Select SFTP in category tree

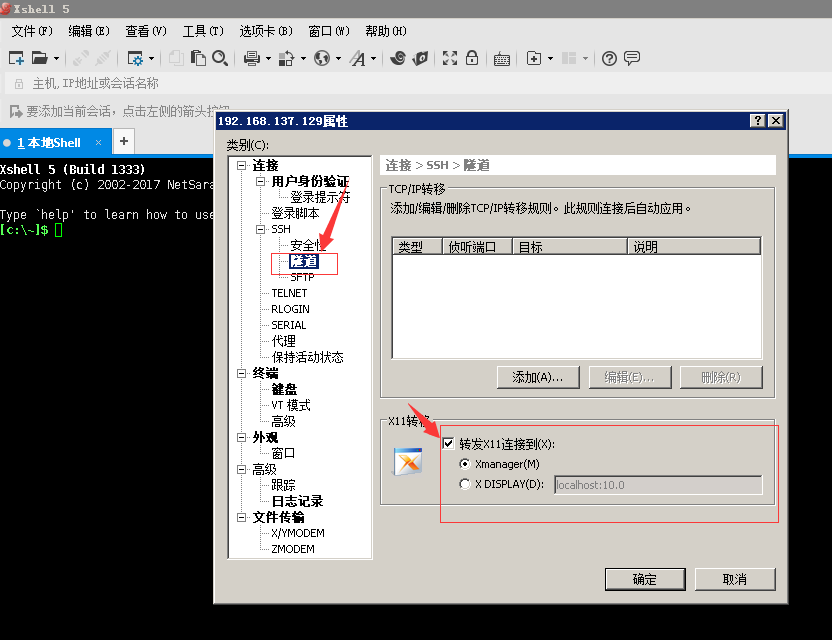(302, 277)
